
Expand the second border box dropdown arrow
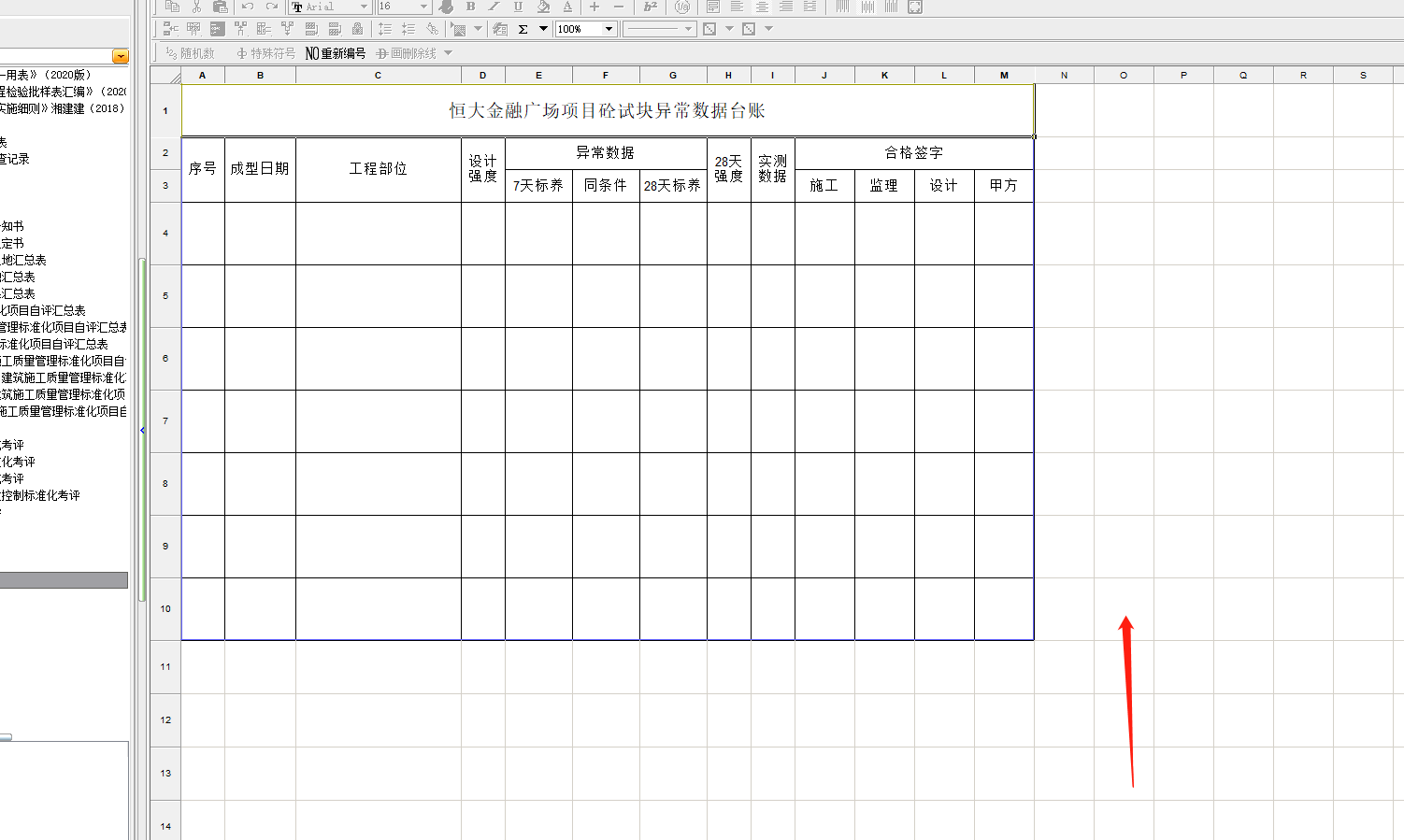point(769,29)
